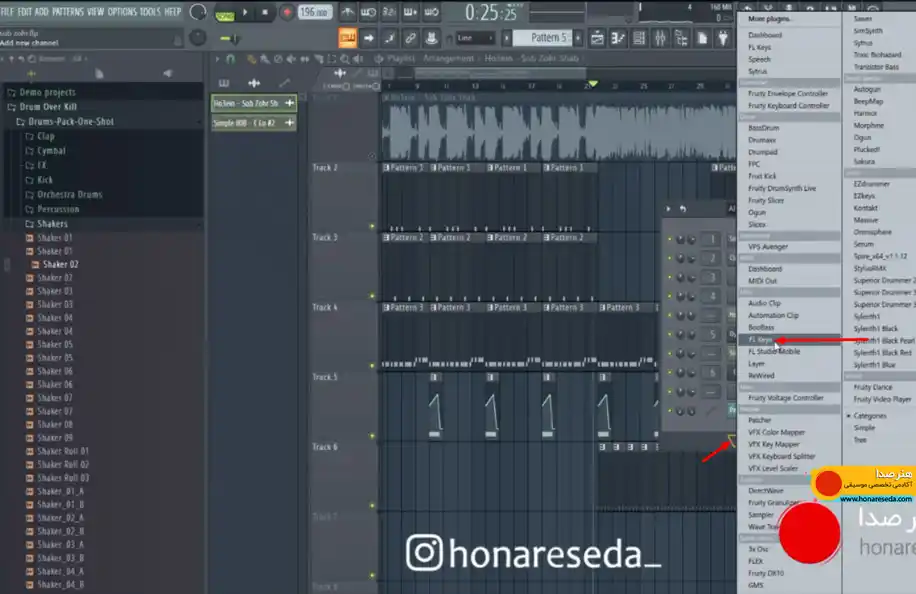Image resolution: width=916 pixels, height=594 pixels.
Task: Switch the Song/Pattern mode toggle
Action: point(224,16)
